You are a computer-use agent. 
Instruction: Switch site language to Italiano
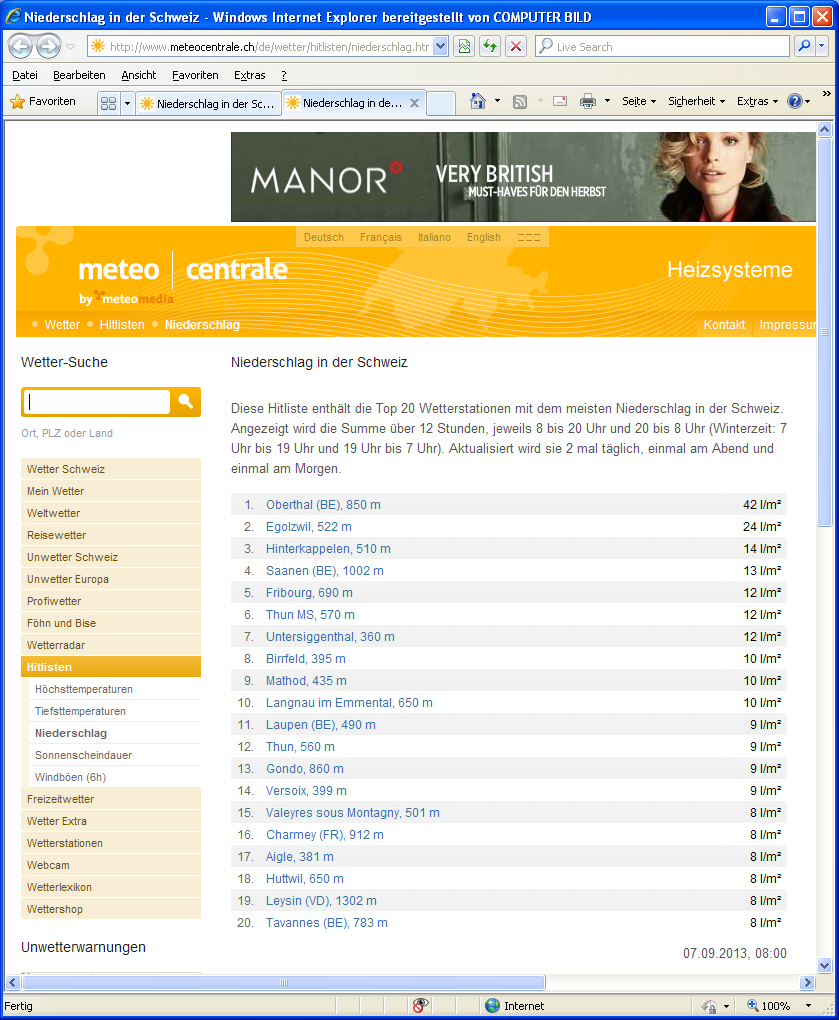click(434, 237)
